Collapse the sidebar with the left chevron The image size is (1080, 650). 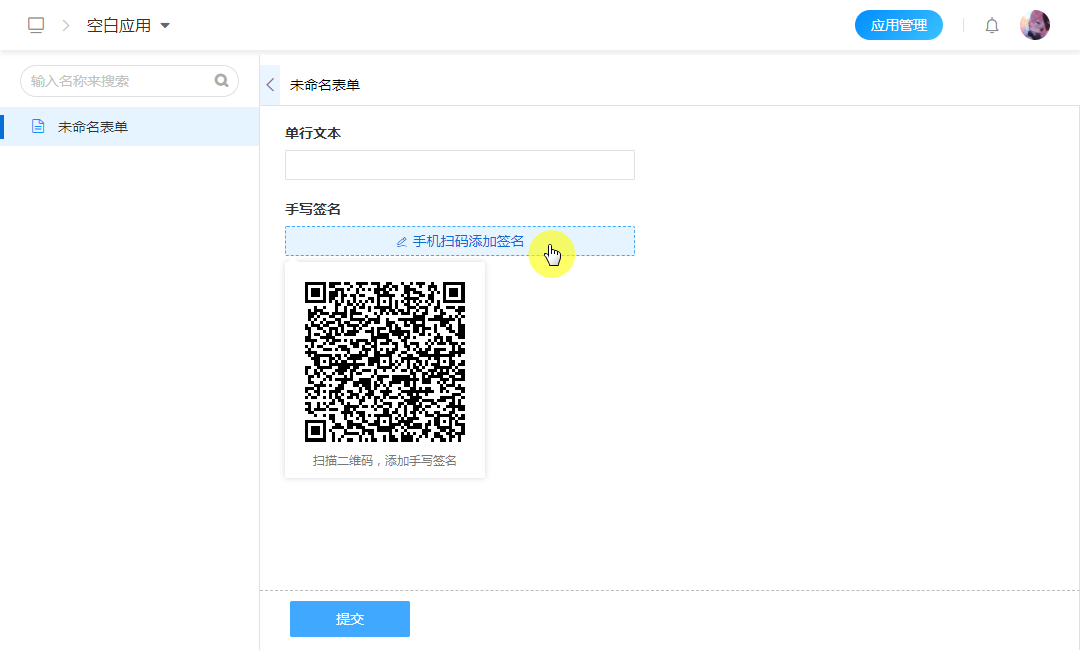click(x=270, y=85)
